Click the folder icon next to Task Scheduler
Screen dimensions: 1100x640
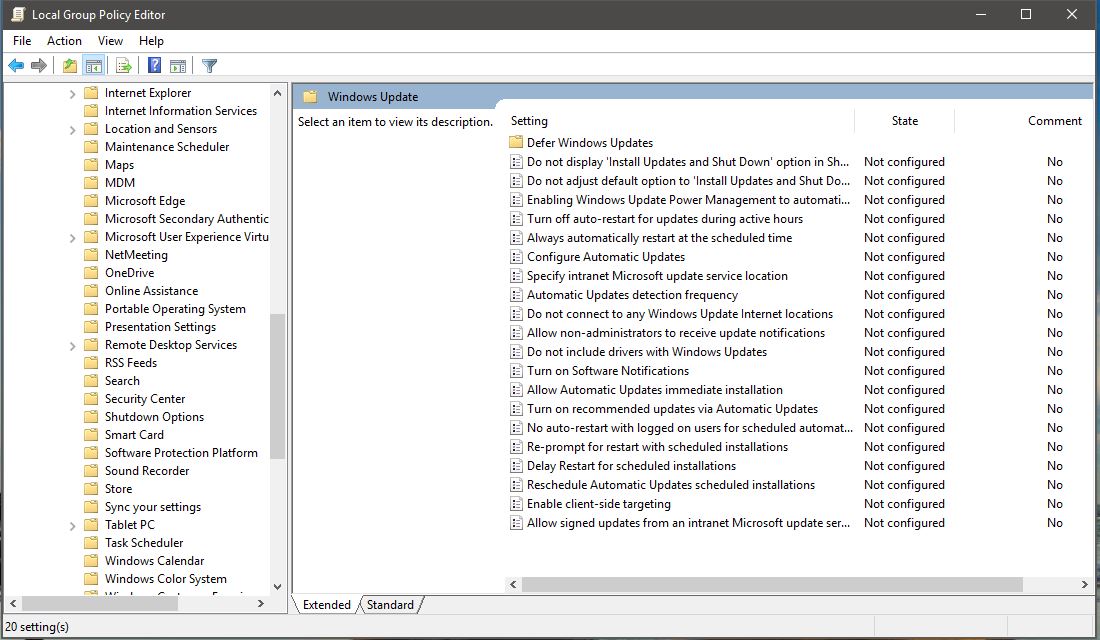click(90, 542)
